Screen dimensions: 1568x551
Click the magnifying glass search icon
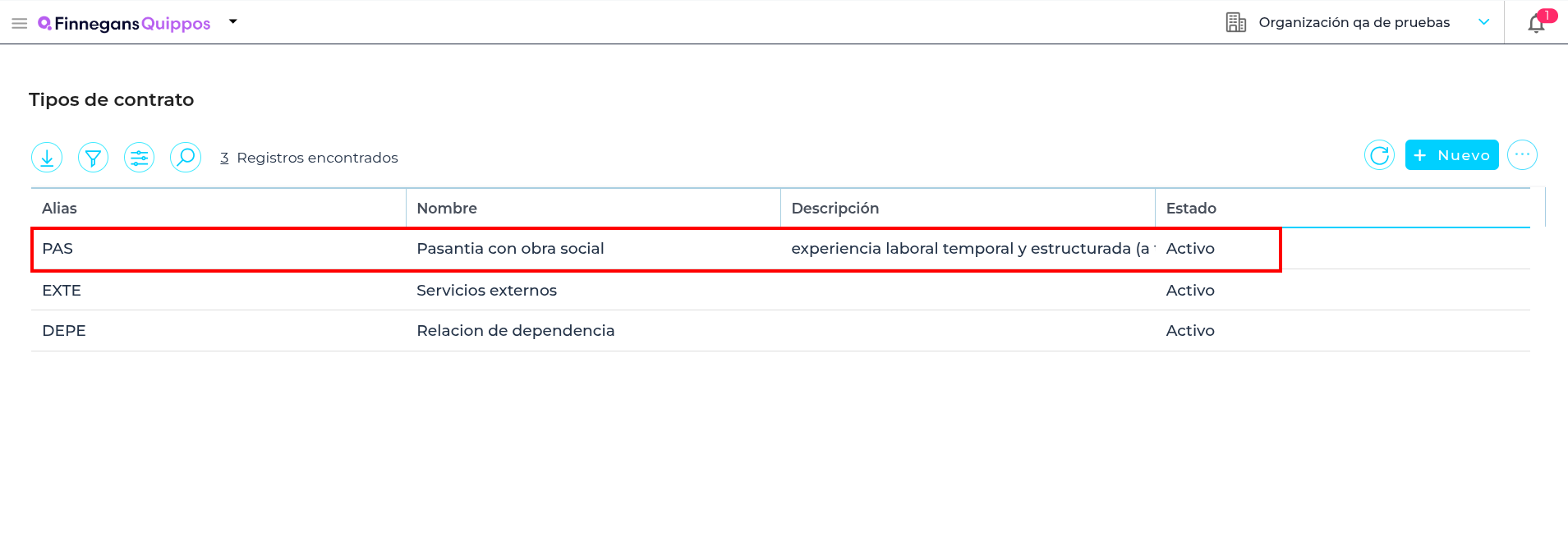pos(186,157)
